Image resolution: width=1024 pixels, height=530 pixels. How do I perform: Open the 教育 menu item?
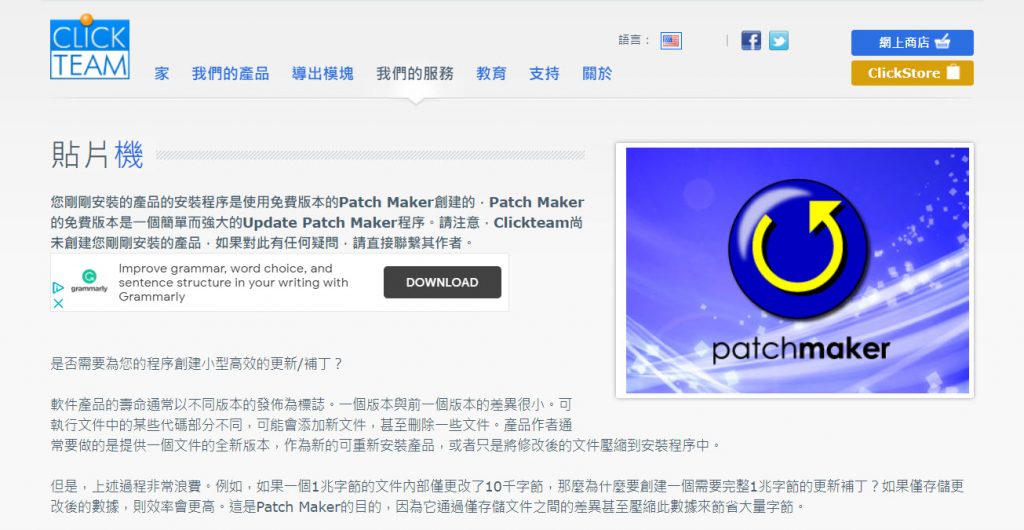pos(491,73)
